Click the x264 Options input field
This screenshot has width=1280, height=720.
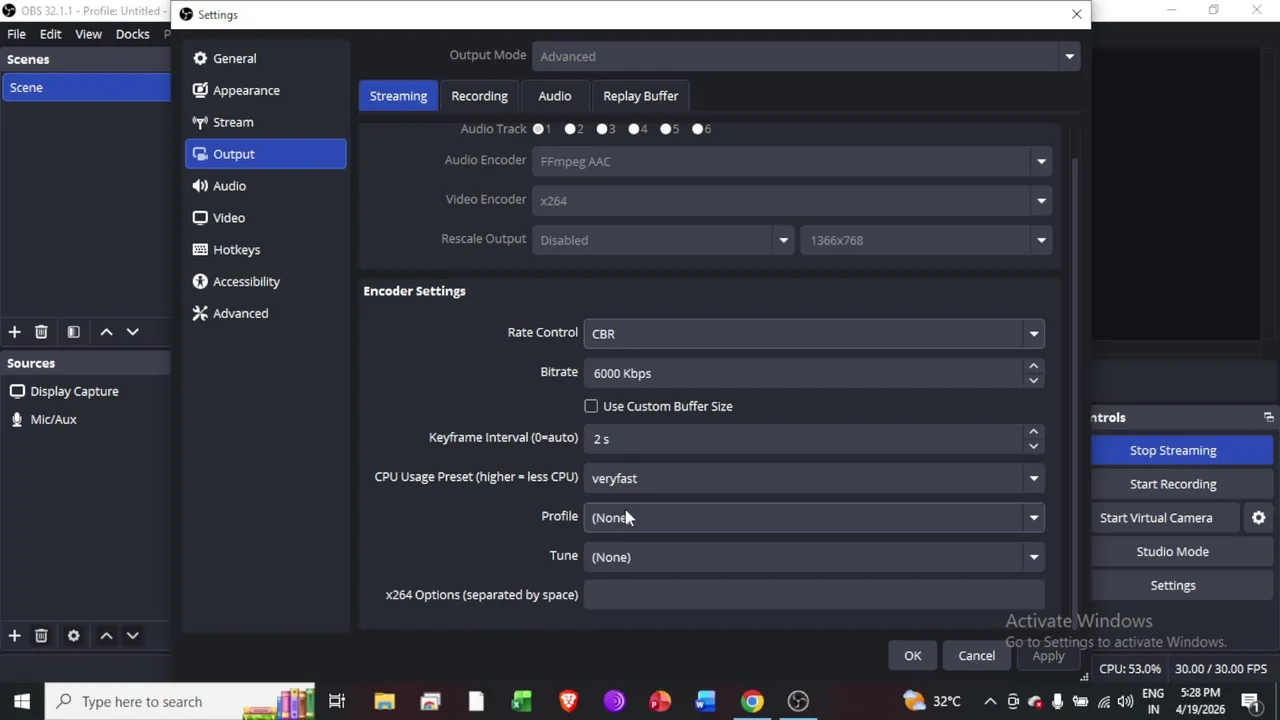814,595
